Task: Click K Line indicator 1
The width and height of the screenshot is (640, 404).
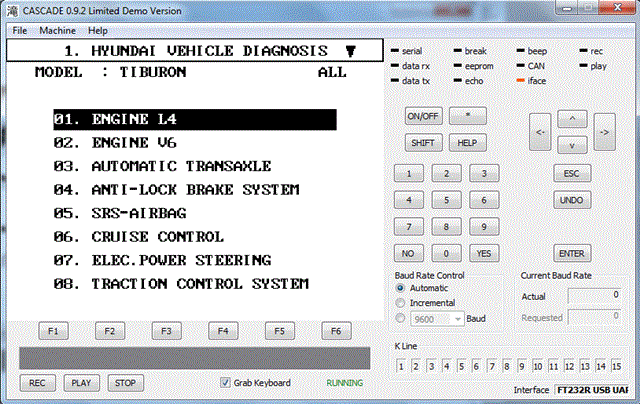Action: pos(401,366)
